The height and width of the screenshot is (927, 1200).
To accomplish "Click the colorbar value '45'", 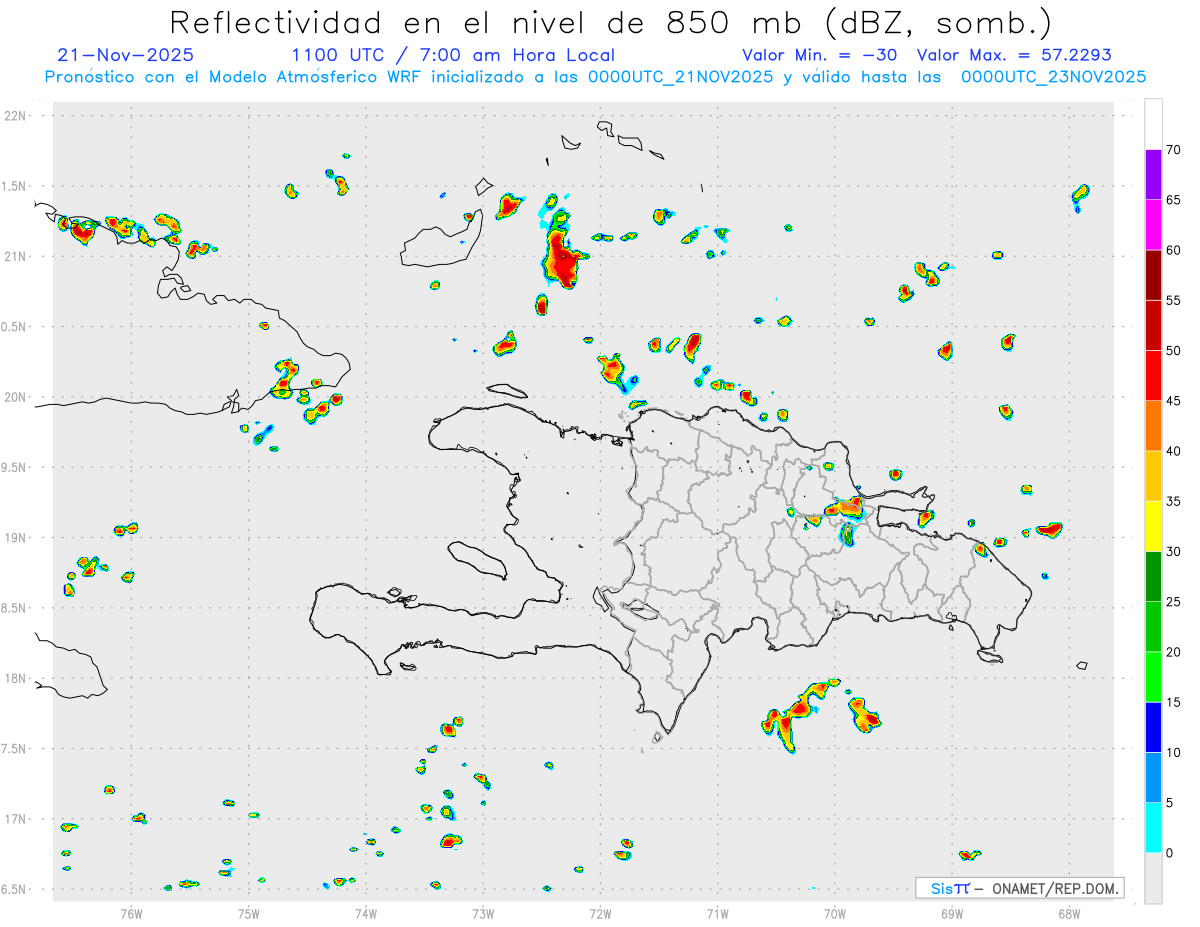I will tap(1173, 401).
